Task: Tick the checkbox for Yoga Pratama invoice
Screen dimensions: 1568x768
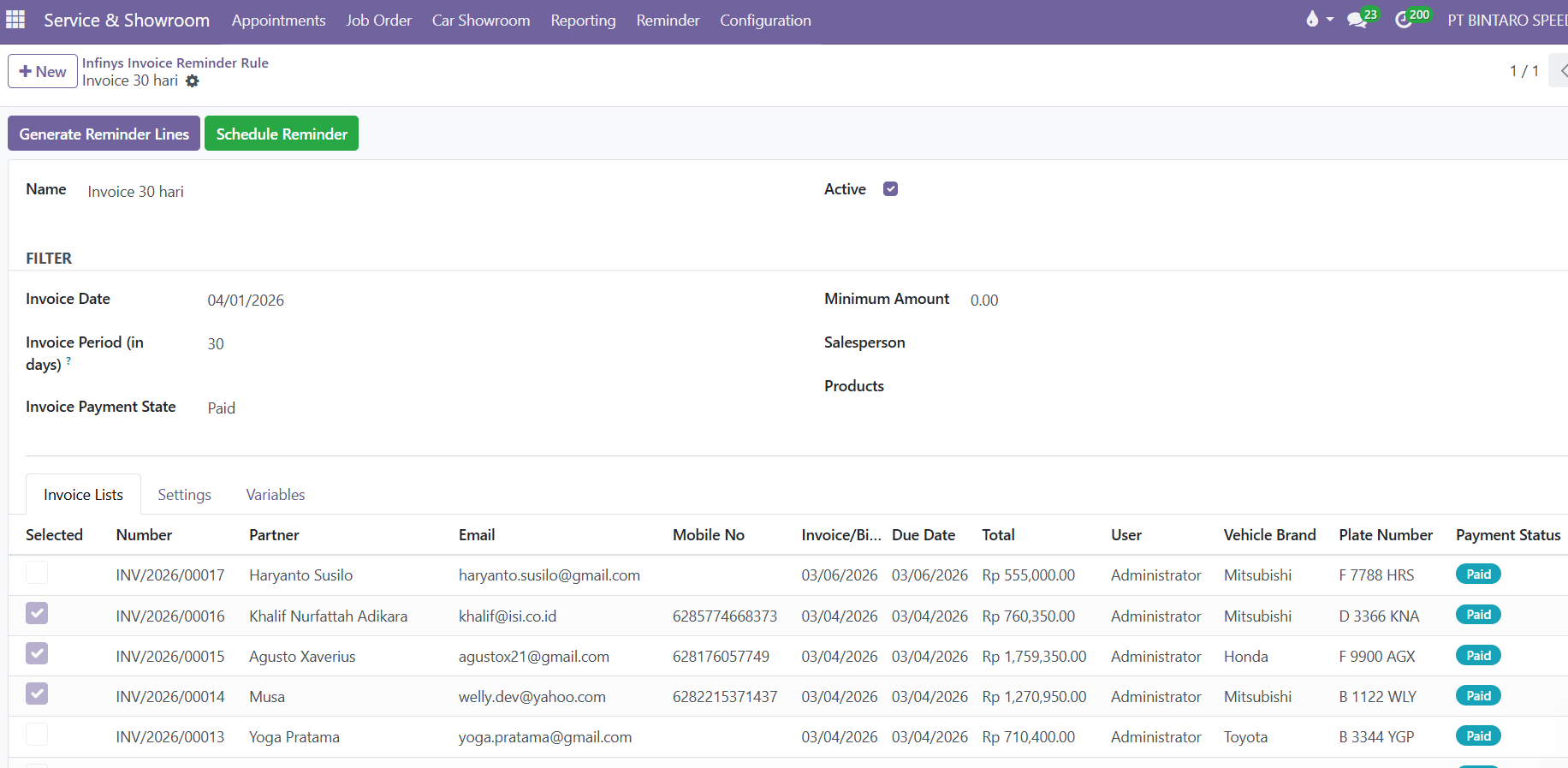Action: click(37, 735)
